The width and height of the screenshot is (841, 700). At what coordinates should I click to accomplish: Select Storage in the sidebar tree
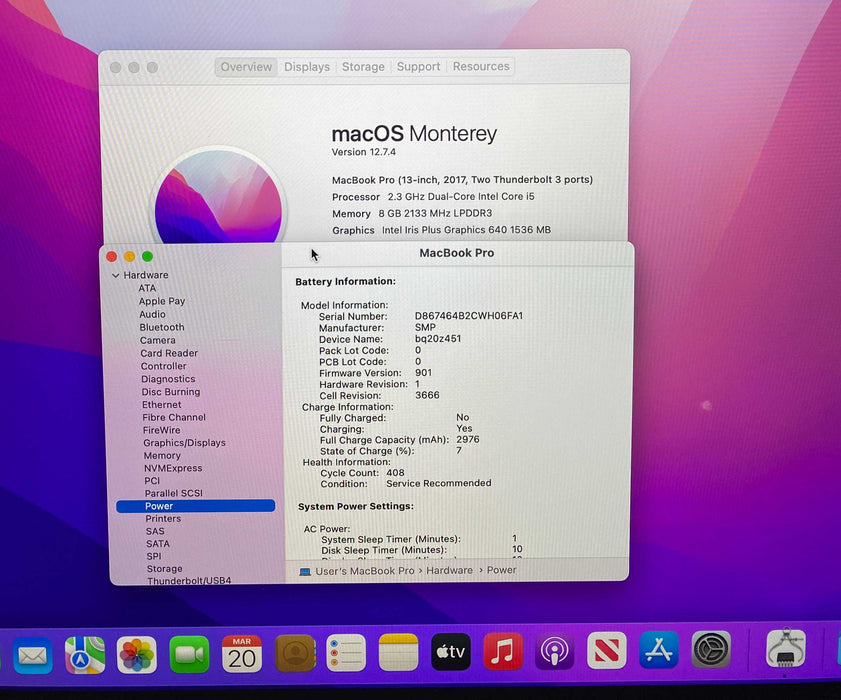pos(164,569)
